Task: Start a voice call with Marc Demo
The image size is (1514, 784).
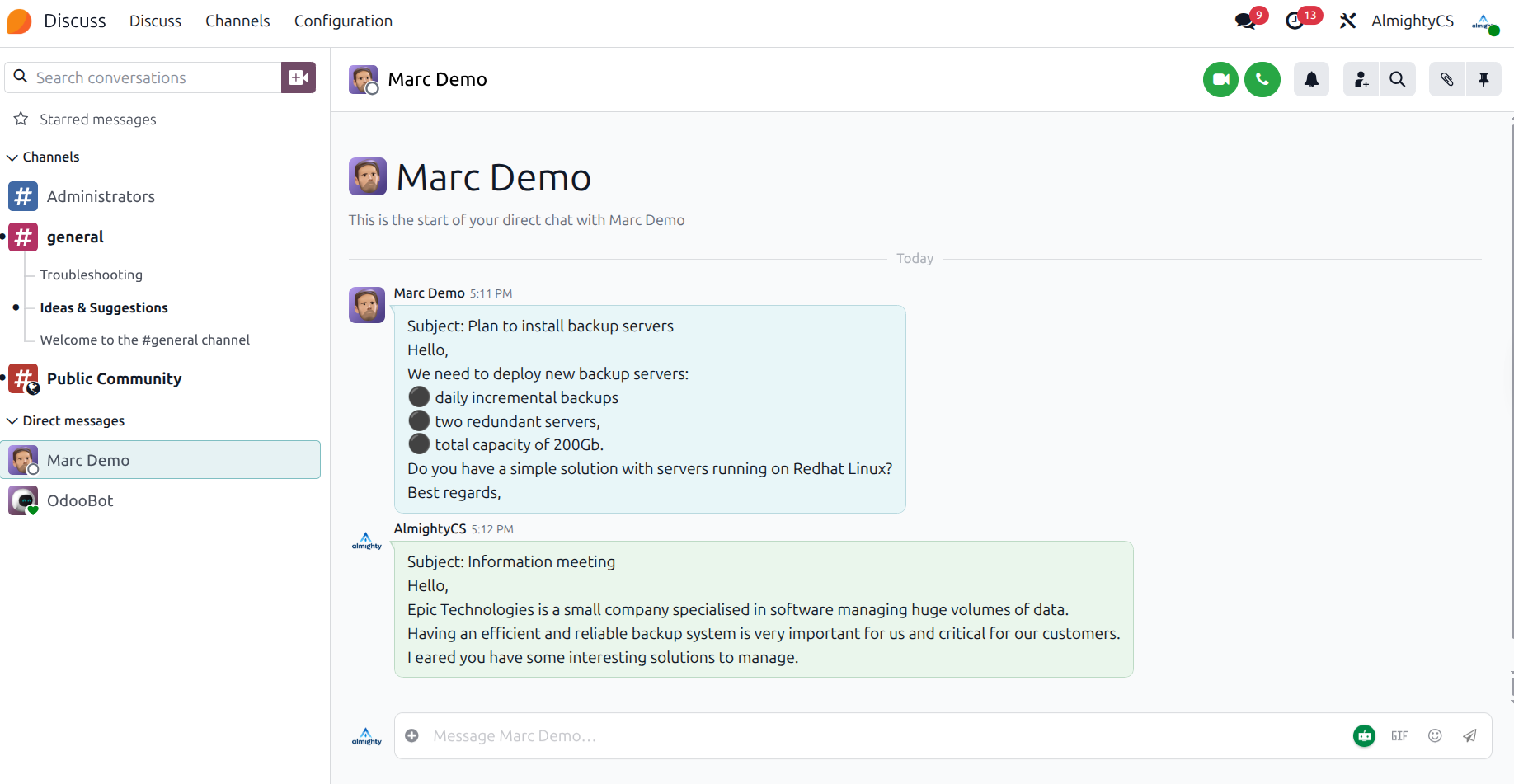Action: pos(1262,80)
